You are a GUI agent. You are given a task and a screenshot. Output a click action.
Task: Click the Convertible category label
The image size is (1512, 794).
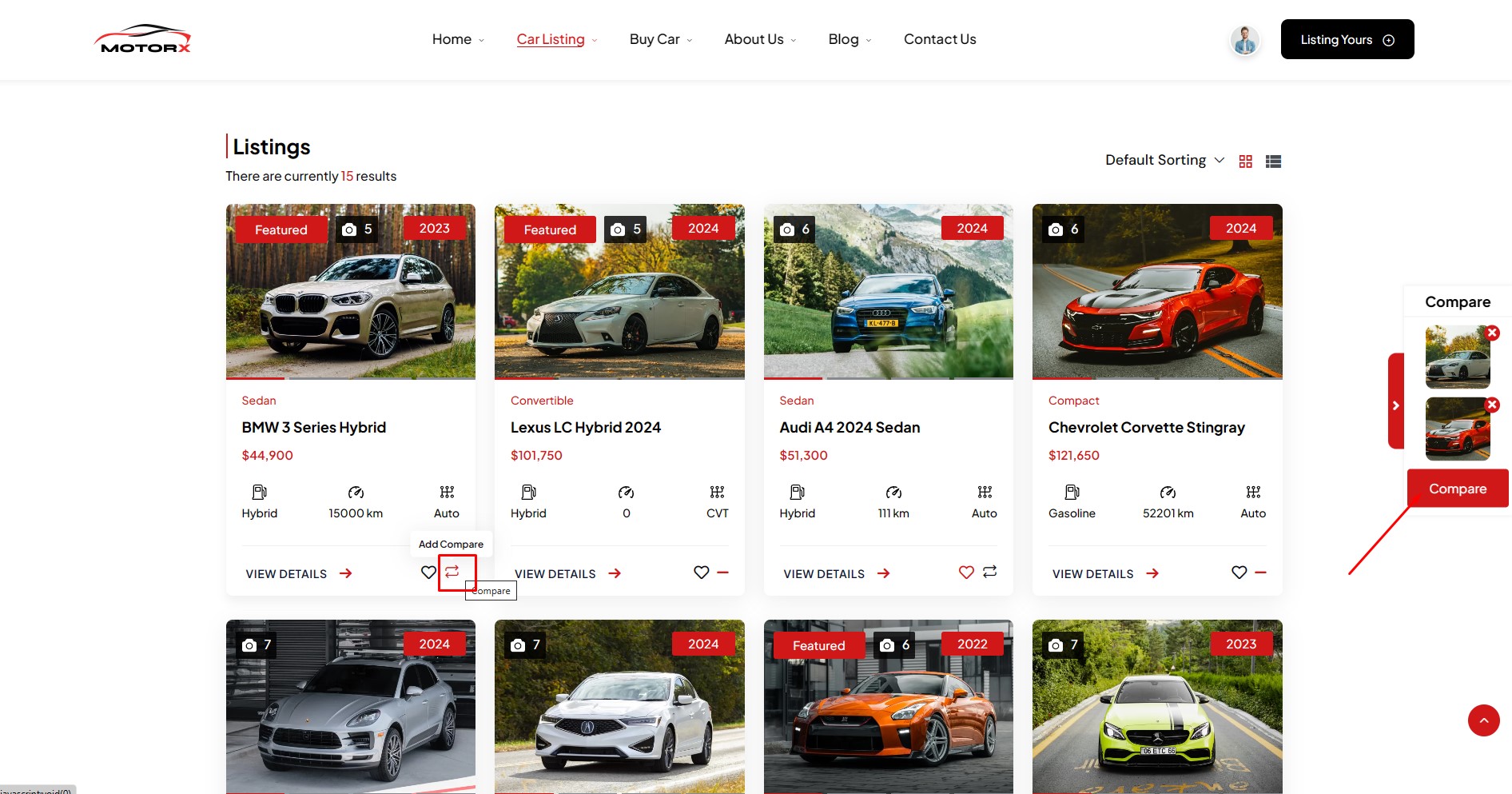(542, 401)
